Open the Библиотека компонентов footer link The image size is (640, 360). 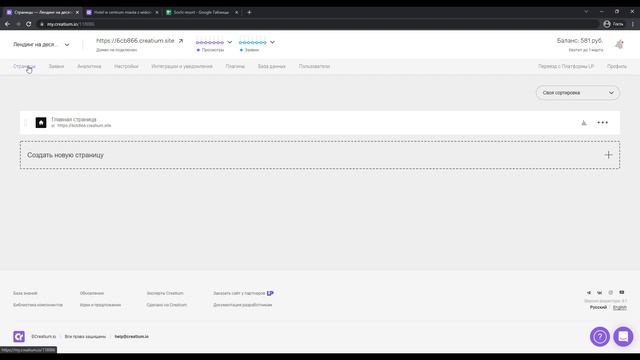tap(38, 305)
